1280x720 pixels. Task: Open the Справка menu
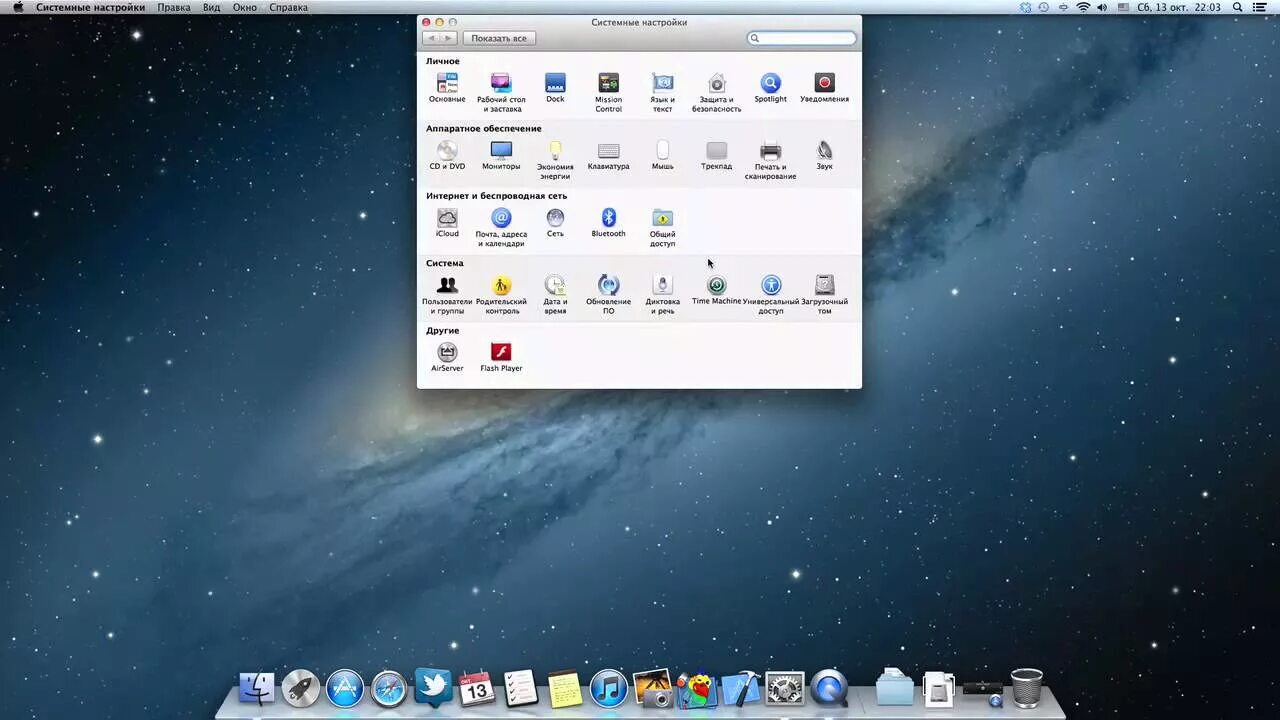pos(289,7)
